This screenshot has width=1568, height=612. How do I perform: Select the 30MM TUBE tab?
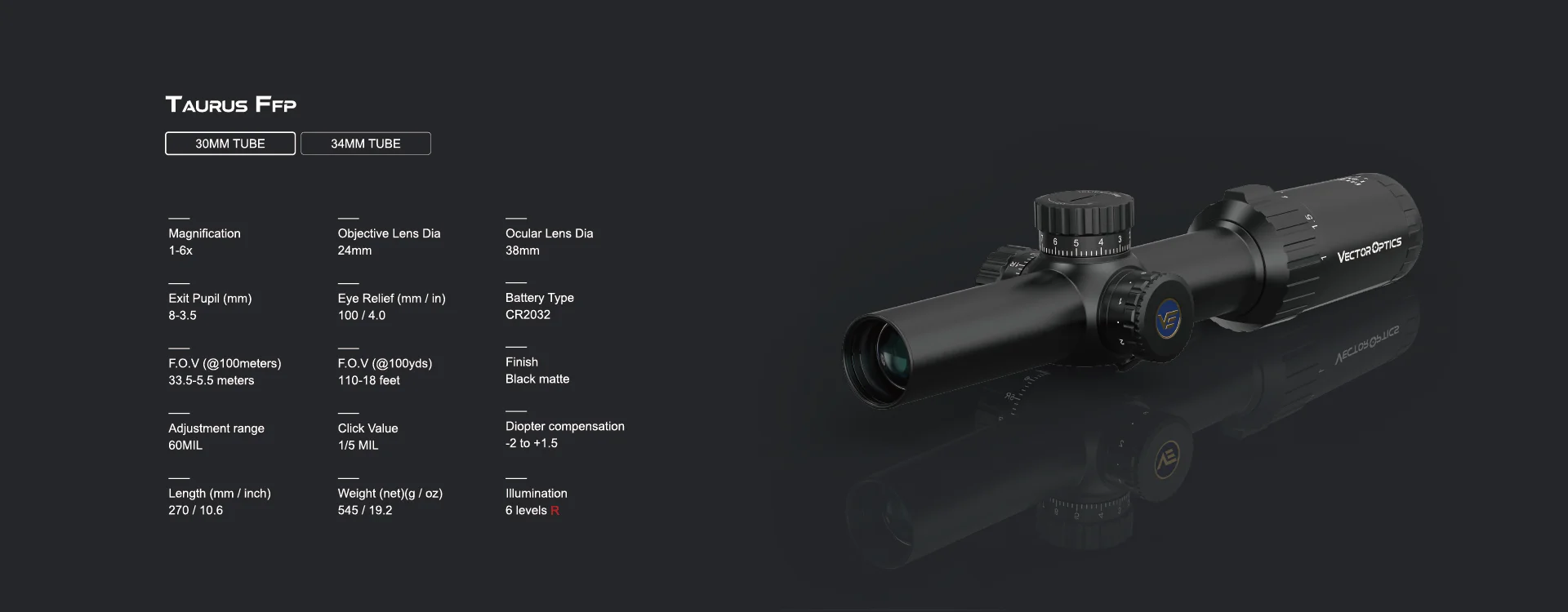[230, 144]
